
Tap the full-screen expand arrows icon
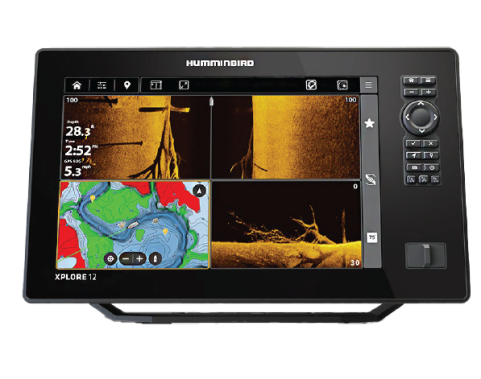[x=184, y=85]
